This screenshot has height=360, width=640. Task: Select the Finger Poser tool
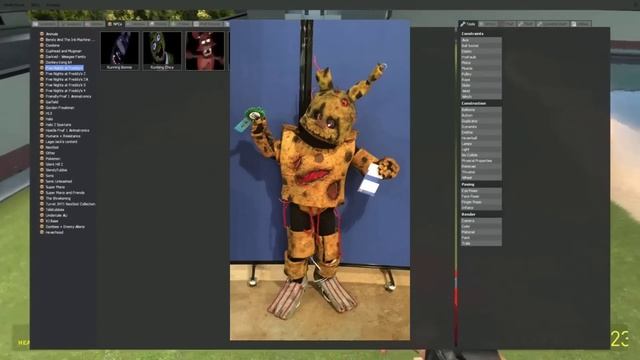tap(481, 202)
